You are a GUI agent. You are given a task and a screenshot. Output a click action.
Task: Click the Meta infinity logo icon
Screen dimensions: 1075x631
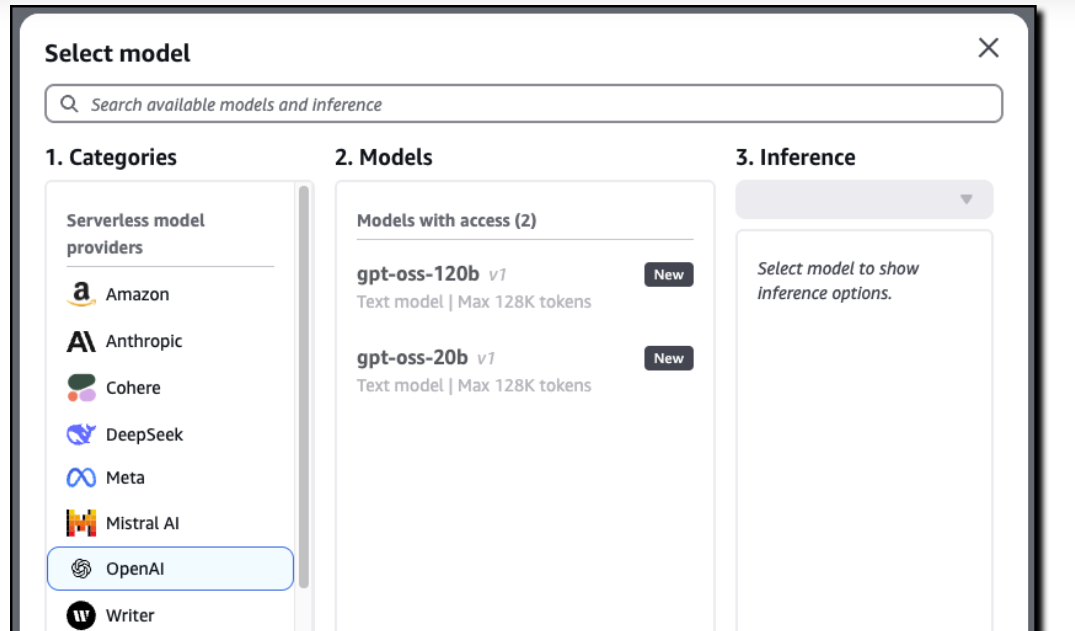coord(81,478)
